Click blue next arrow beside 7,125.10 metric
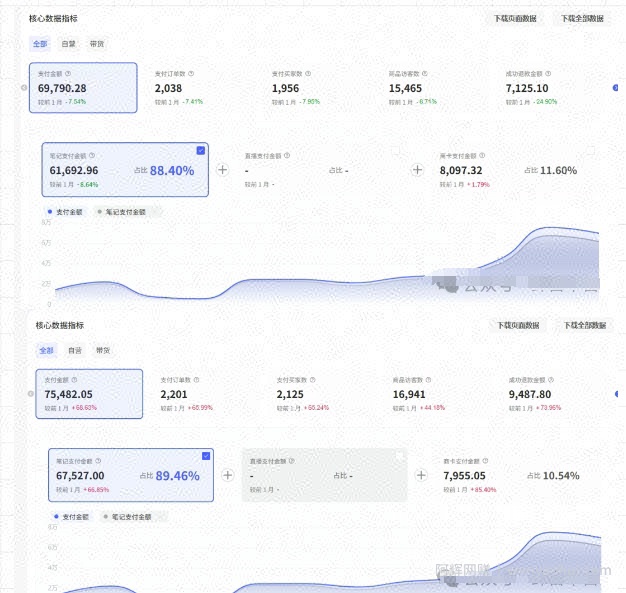 click(615, 87)
